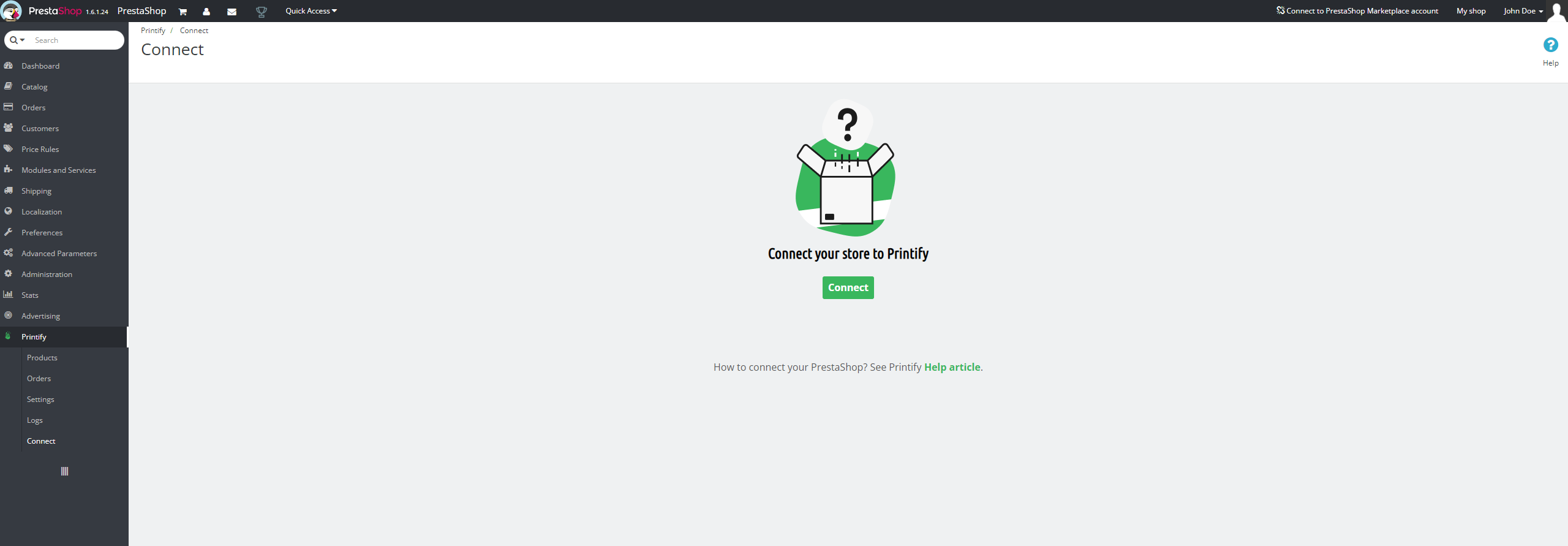
Task: Open the shopping cart orders icon
Action: (183, 12)
